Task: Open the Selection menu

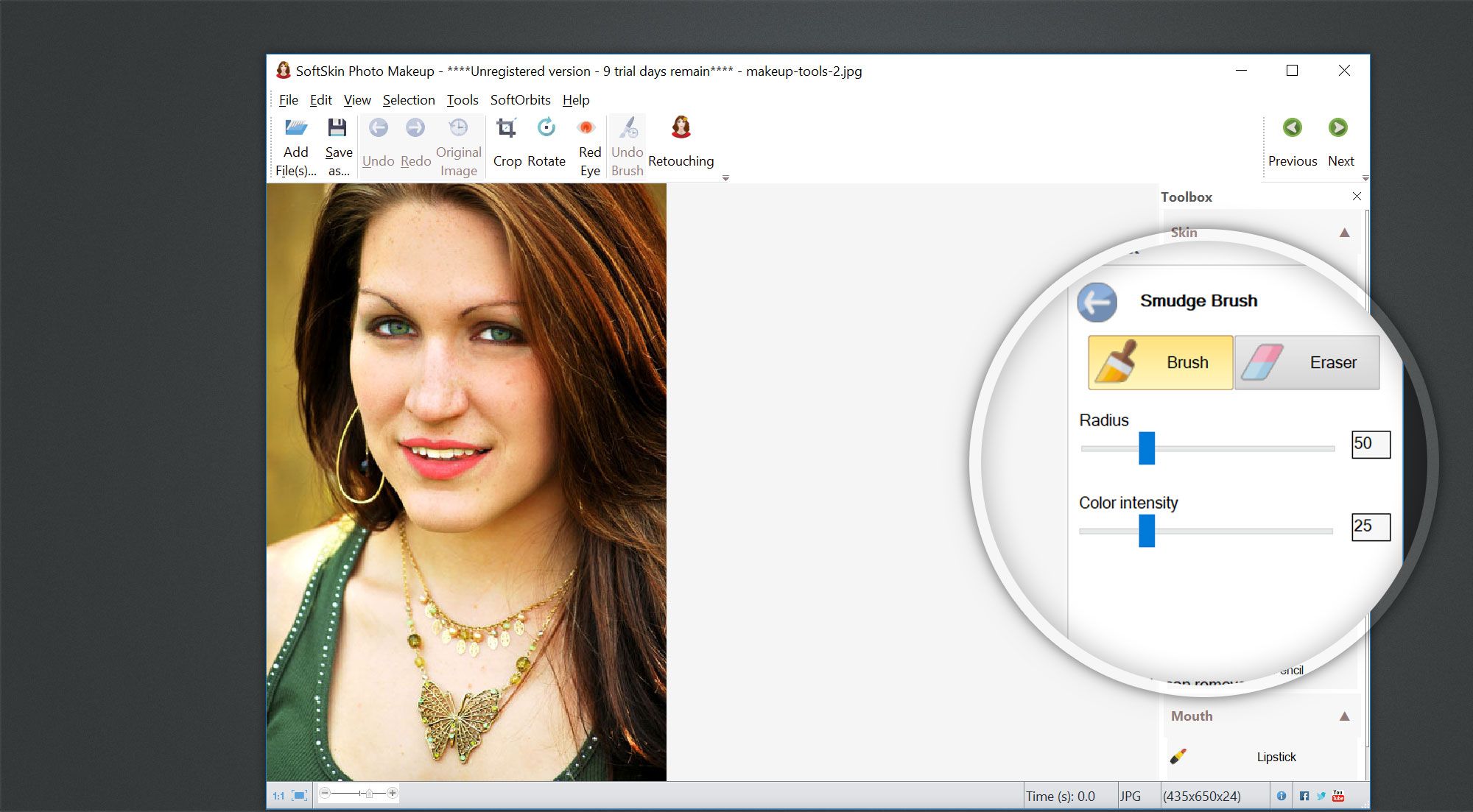Action: coord(407,99)
